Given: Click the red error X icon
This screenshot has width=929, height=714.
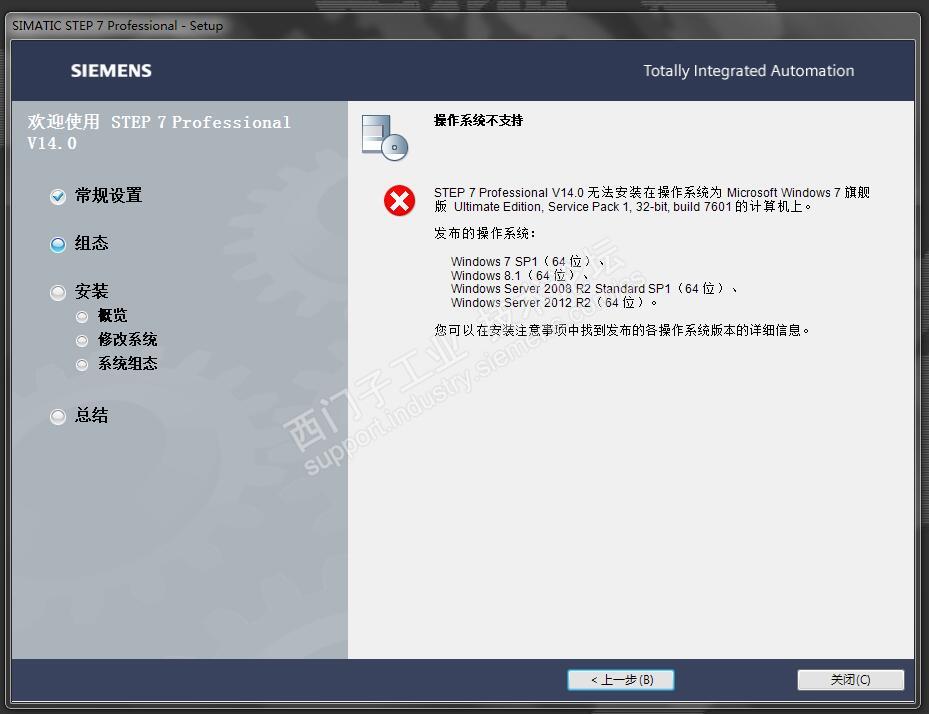Looking at the screenshot, I should (x=399, y=200).
